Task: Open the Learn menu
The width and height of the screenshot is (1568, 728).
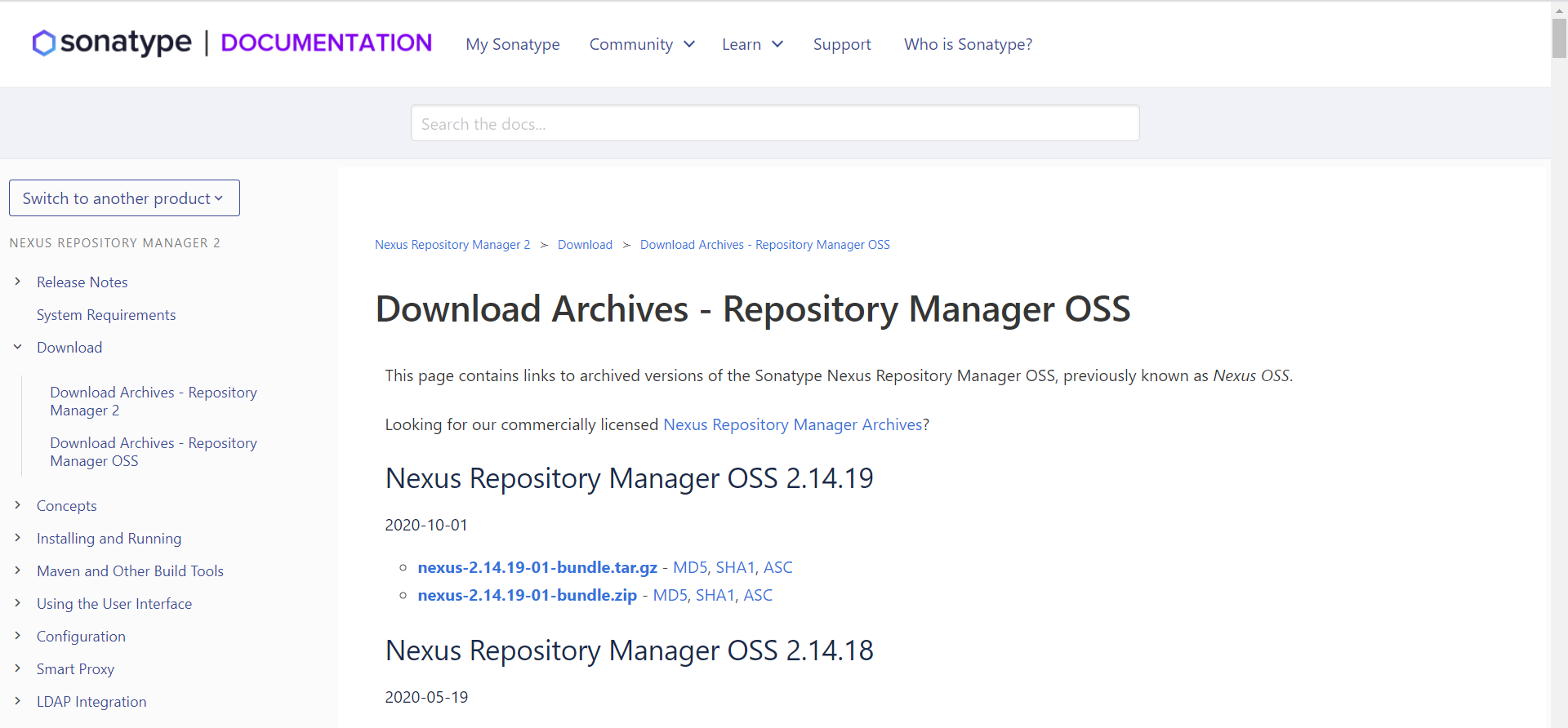Action: [x=742, y=44]
